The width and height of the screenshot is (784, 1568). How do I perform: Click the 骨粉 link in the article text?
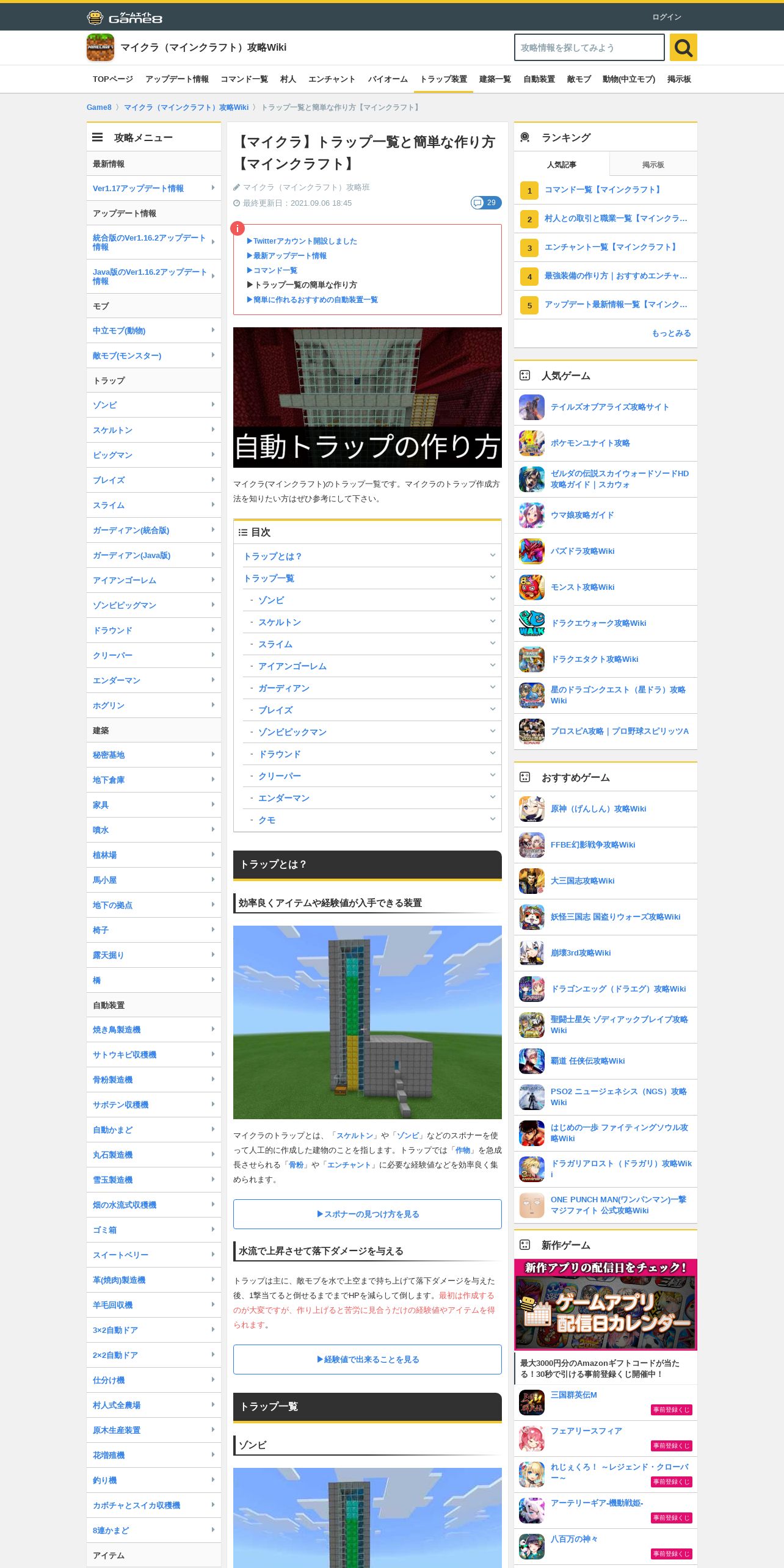[296, 1165]
